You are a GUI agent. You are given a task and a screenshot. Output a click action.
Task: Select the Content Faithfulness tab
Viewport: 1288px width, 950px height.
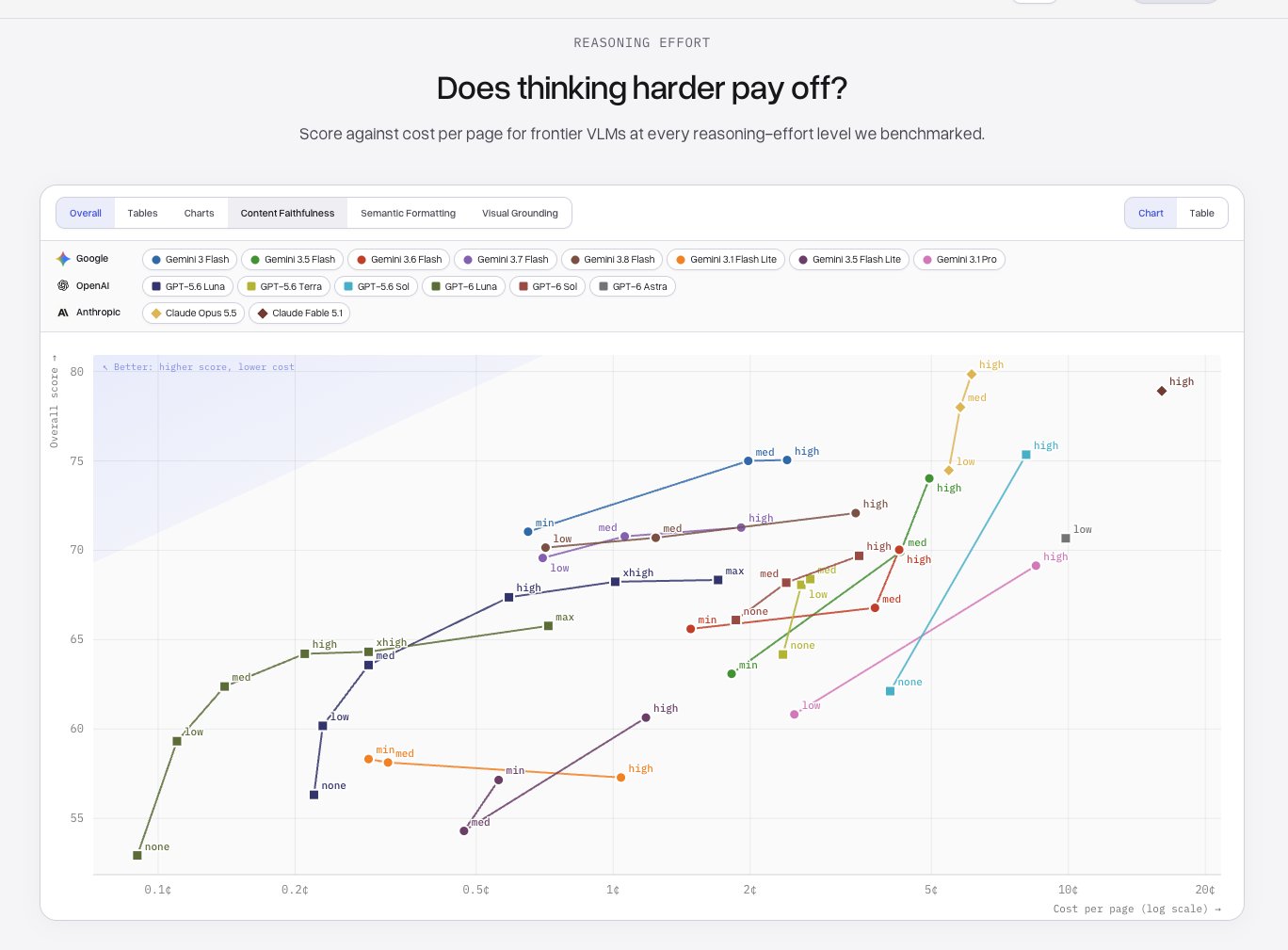coord(287,214)
